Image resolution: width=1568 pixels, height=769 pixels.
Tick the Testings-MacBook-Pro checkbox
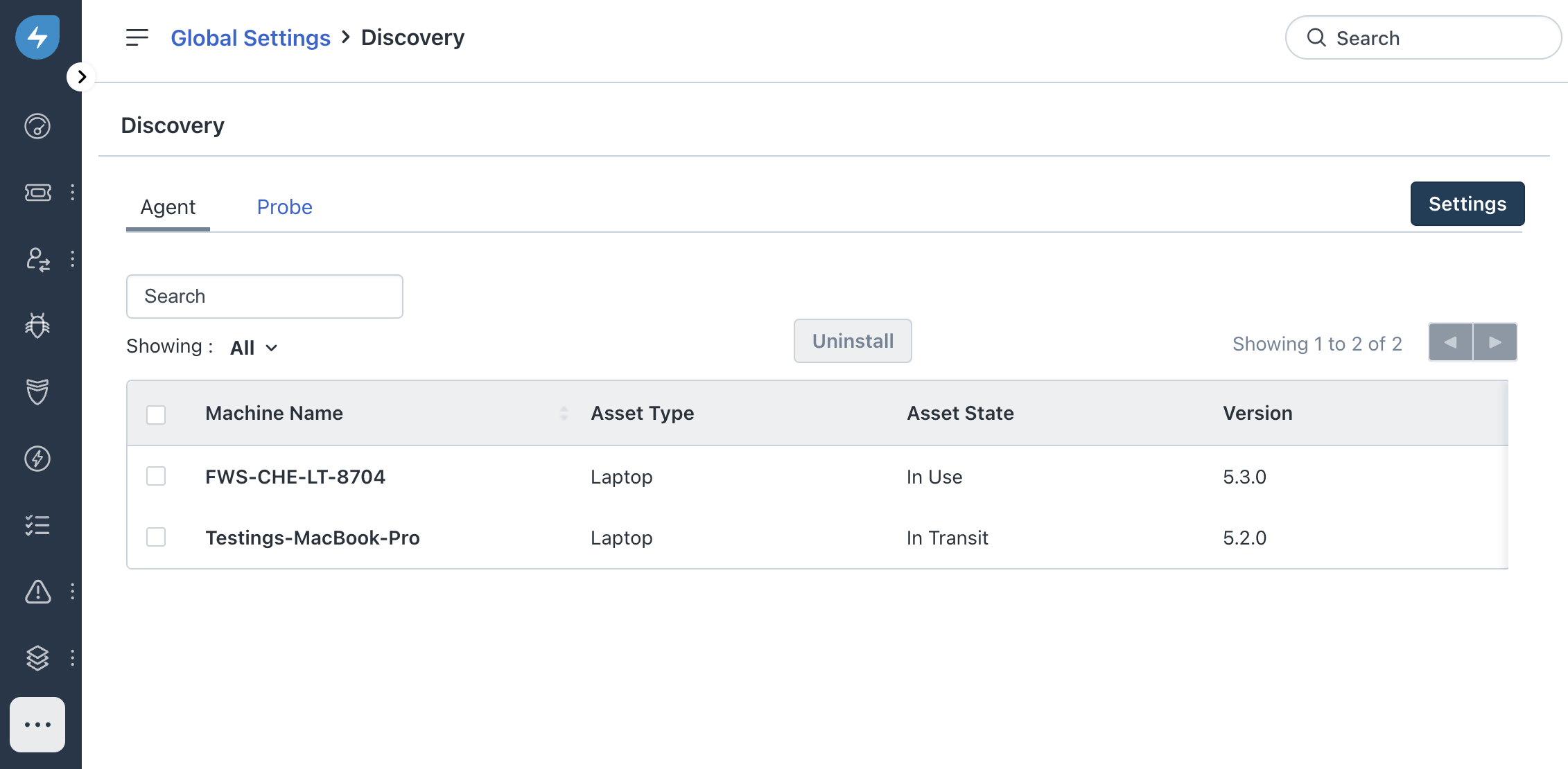(x=156, y=537)
